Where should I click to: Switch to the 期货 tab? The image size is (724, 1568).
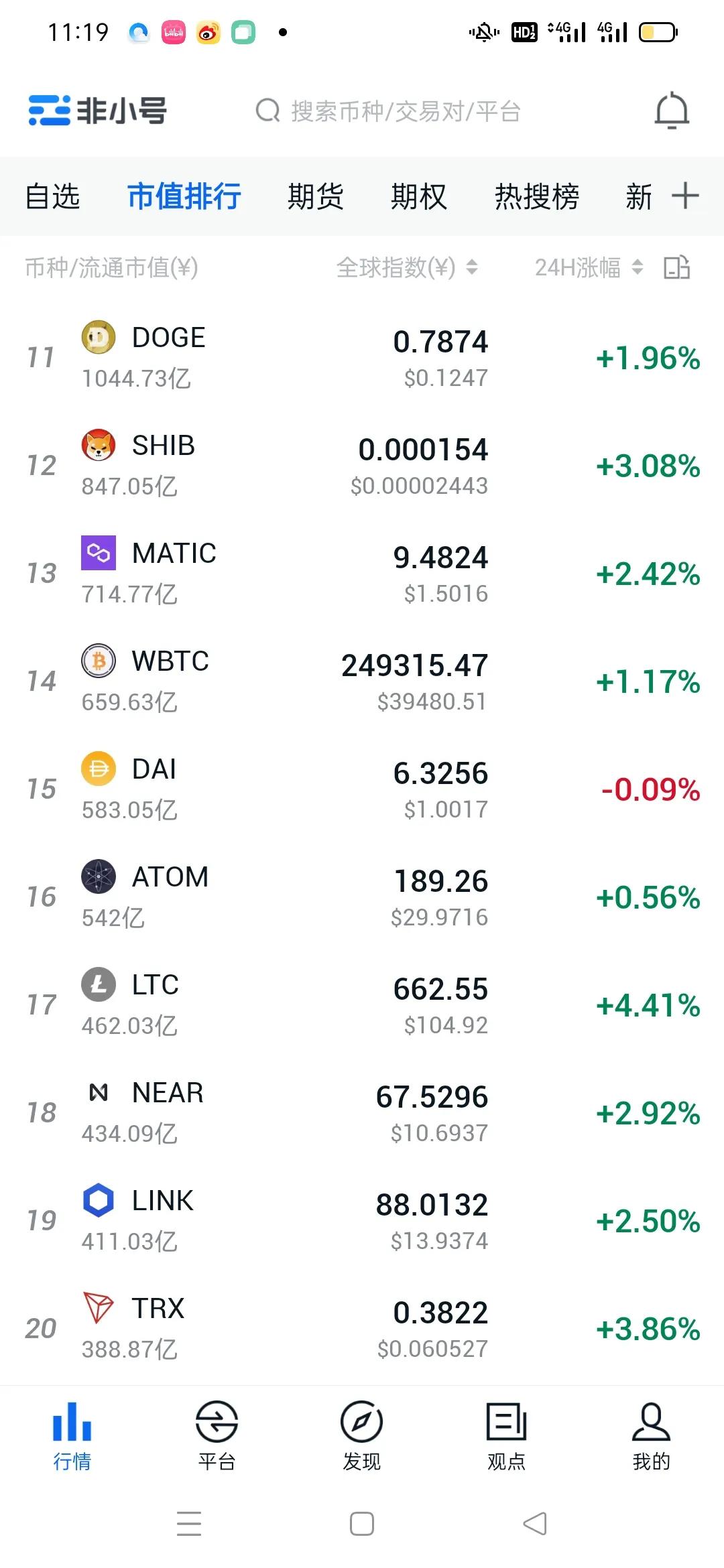click(315, 196)
